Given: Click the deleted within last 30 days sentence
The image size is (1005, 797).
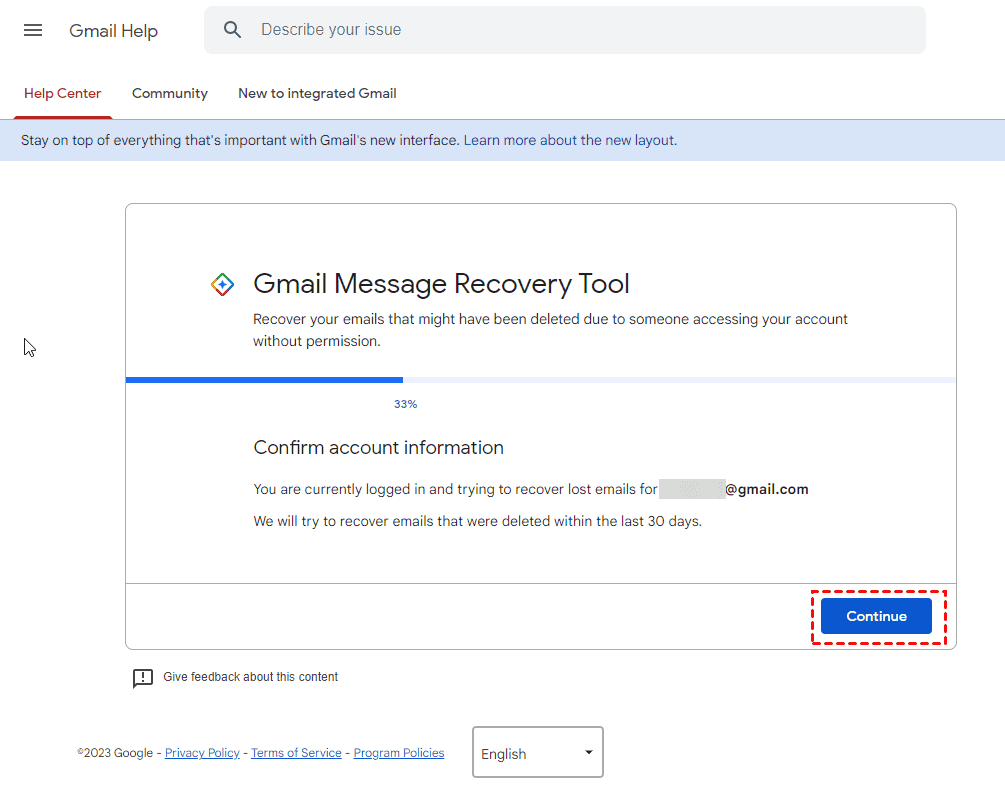Looking at the screenshot, I should tap(478, 521).
